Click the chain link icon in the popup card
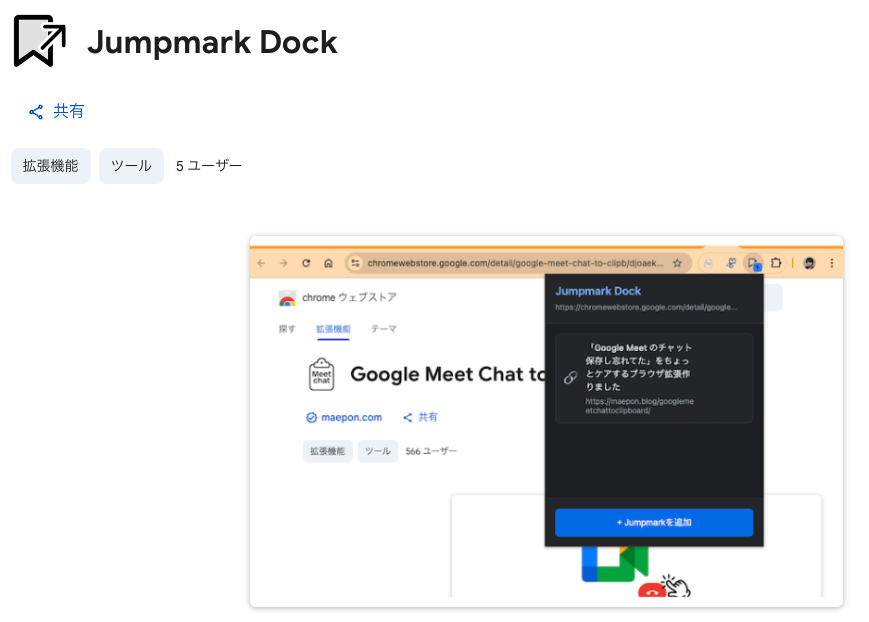The image size is (869, 622). pos(570,378)
